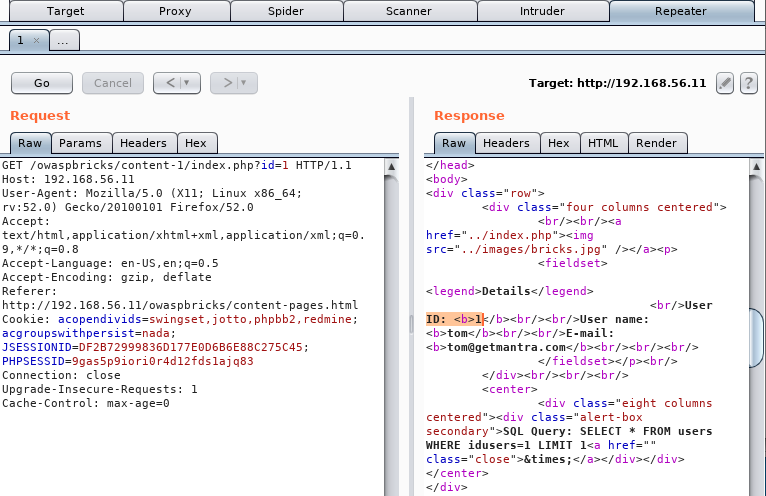Open the Spider tab
Image resolution: width=766 pixels, height=496 pixels.
click(x=286, y=11)
